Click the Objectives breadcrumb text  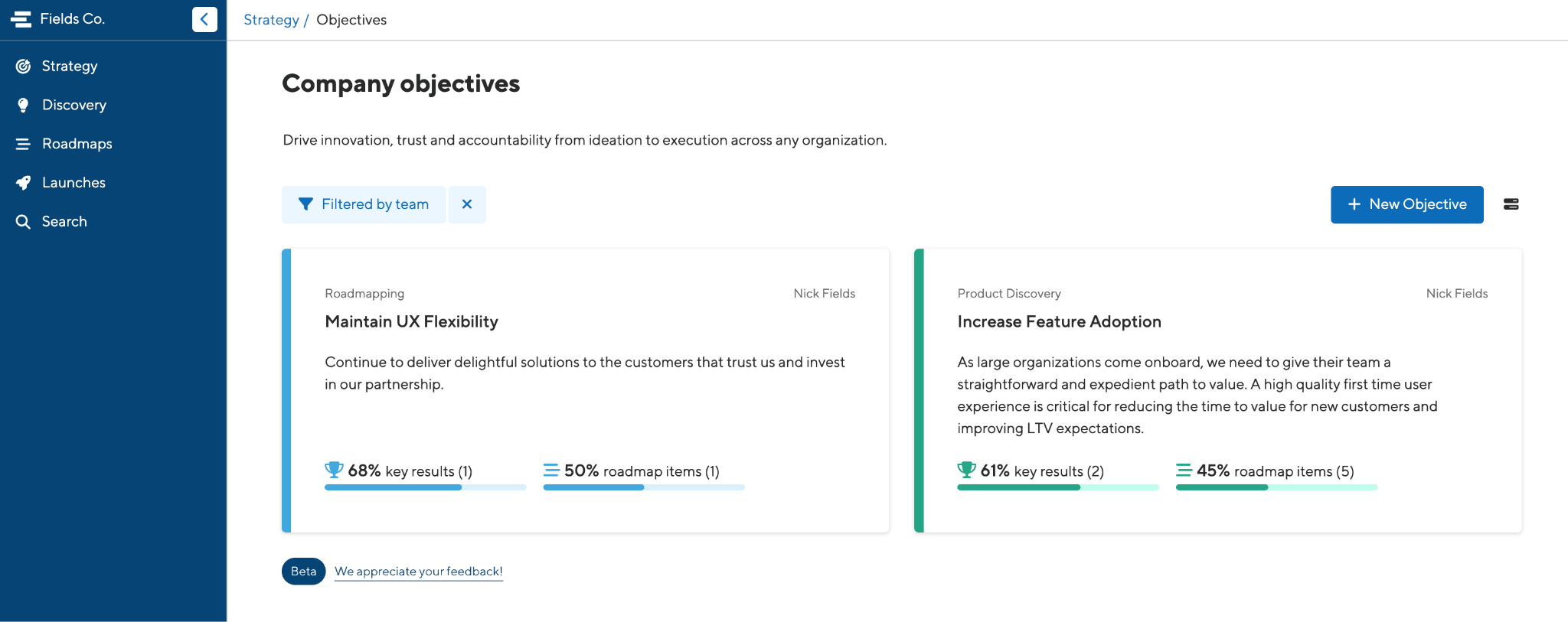[351, 20]
